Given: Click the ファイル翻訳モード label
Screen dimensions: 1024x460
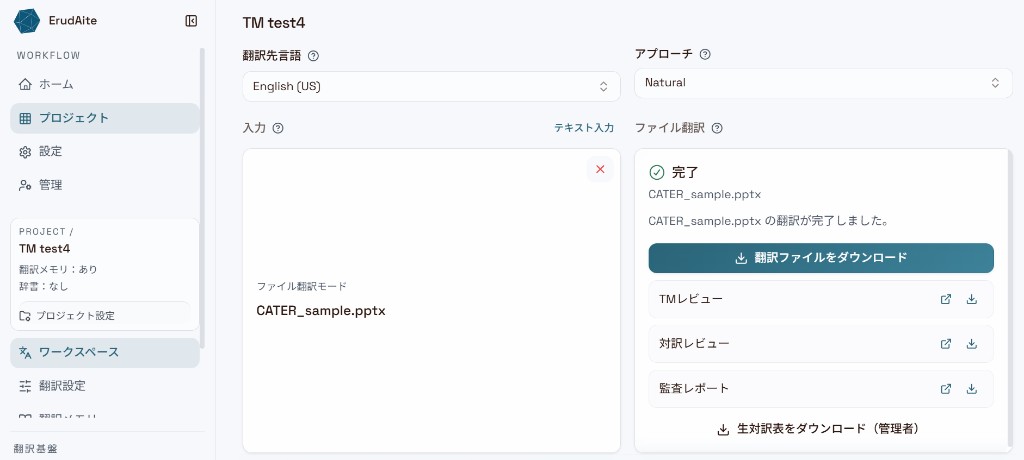Looking at the screenshot, I should pos(301,286).
